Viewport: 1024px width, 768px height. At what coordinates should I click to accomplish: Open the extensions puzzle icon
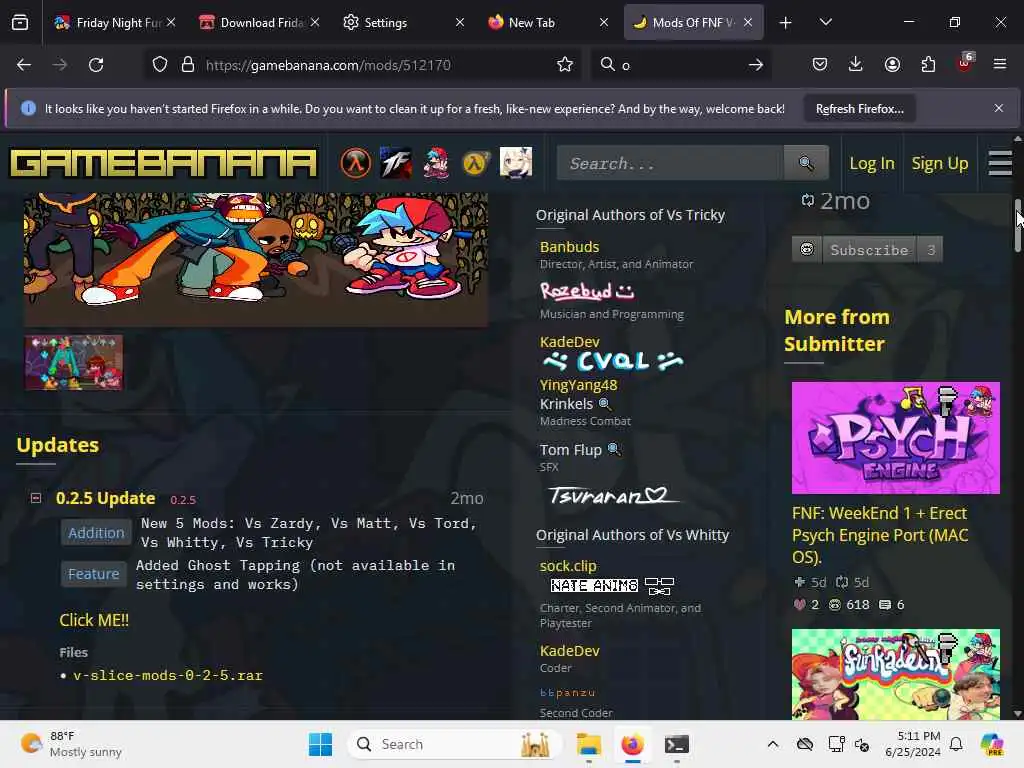[928, 64]
